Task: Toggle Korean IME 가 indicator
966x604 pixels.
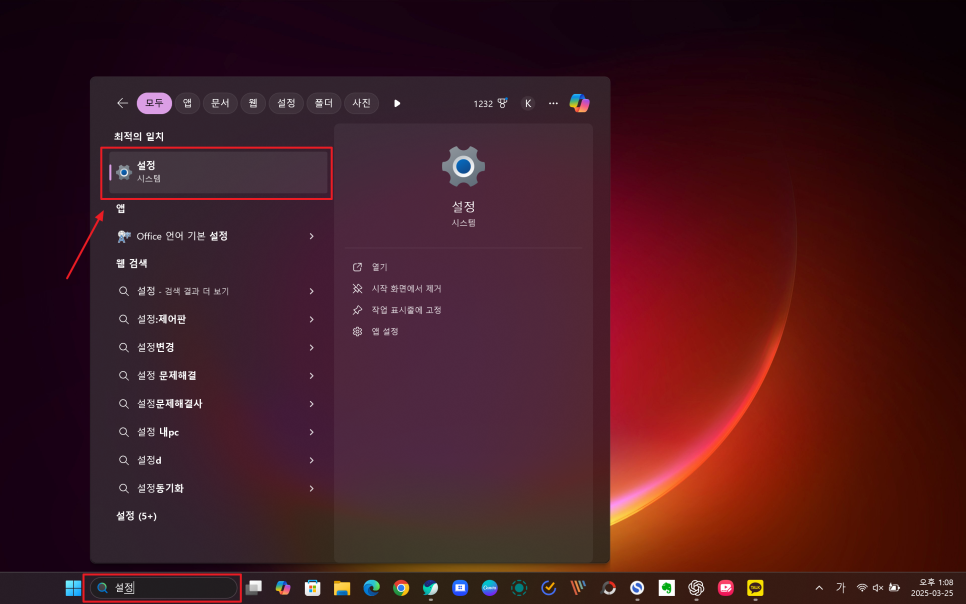Action: click(841, 588)
